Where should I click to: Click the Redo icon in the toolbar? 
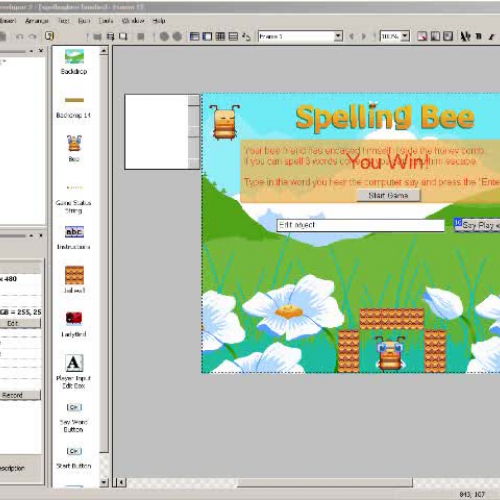[x=32, y=36]
